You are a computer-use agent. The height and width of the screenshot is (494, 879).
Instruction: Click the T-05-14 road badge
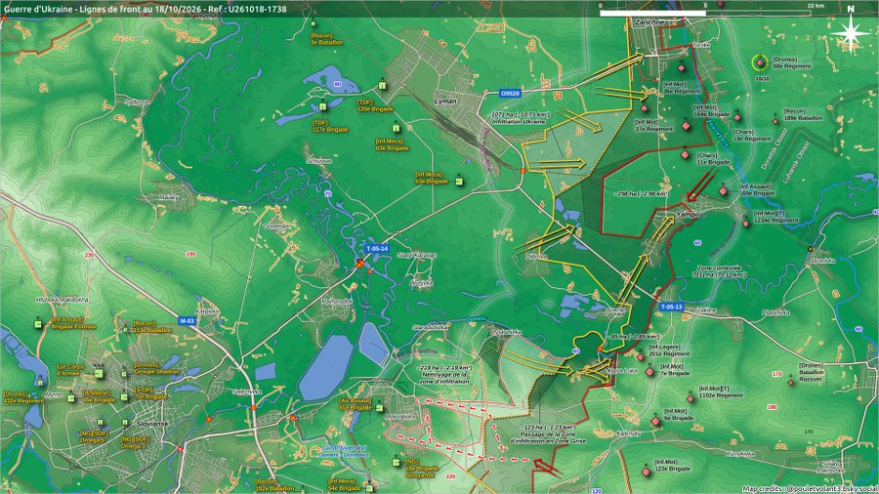(x=377, y=248)
